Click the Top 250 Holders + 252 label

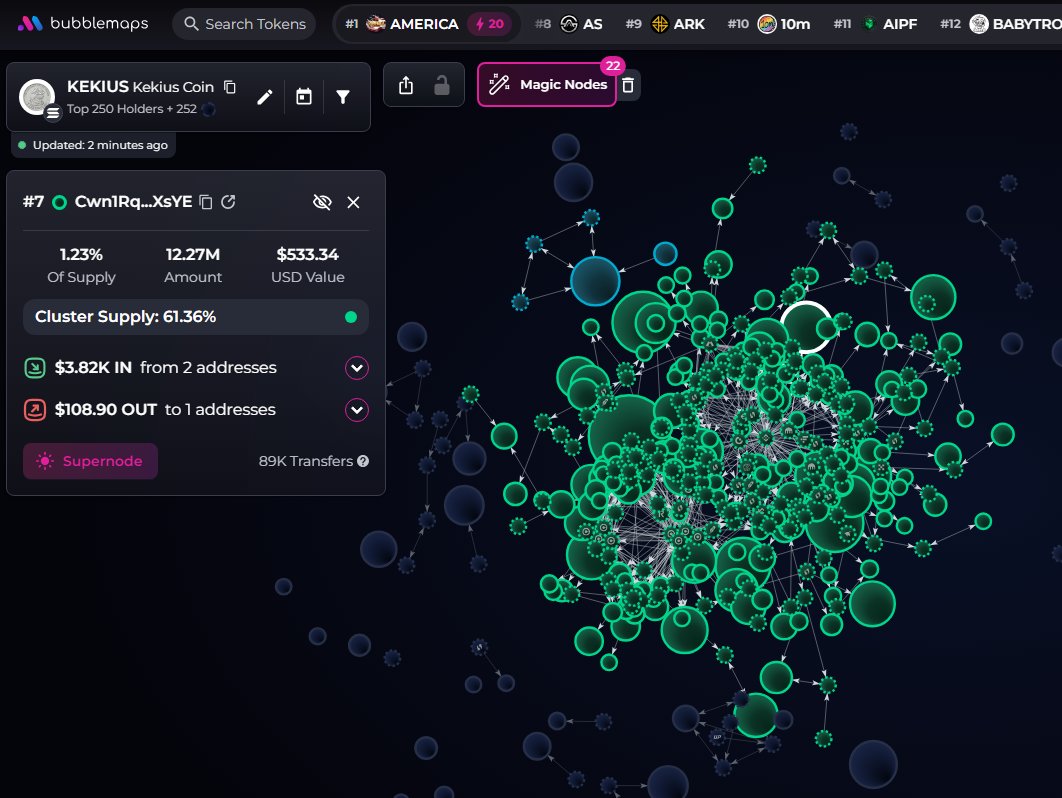(131, 109)
